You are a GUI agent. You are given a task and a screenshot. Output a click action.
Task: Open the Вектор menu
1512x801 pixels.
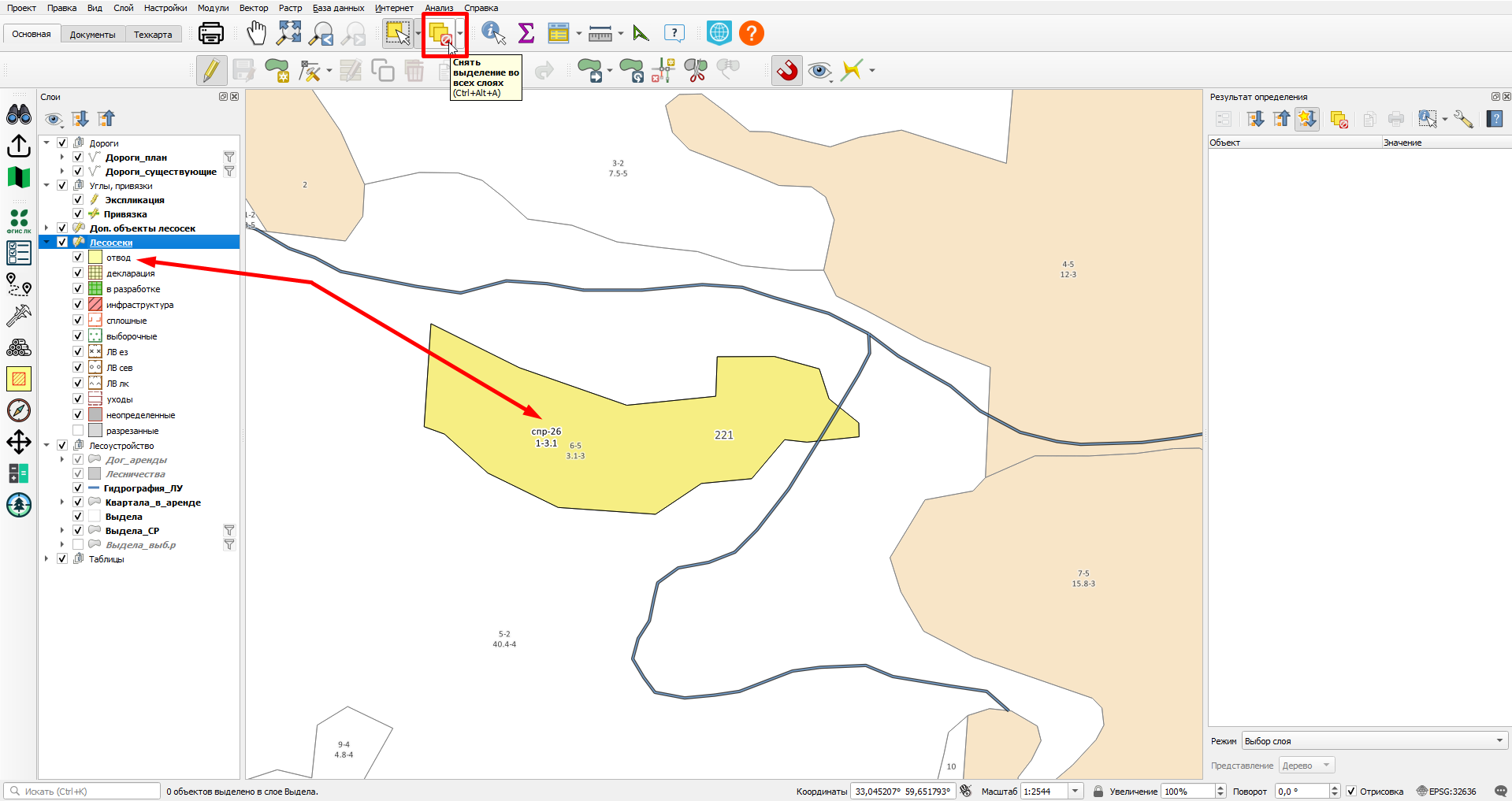pos(254,8)
